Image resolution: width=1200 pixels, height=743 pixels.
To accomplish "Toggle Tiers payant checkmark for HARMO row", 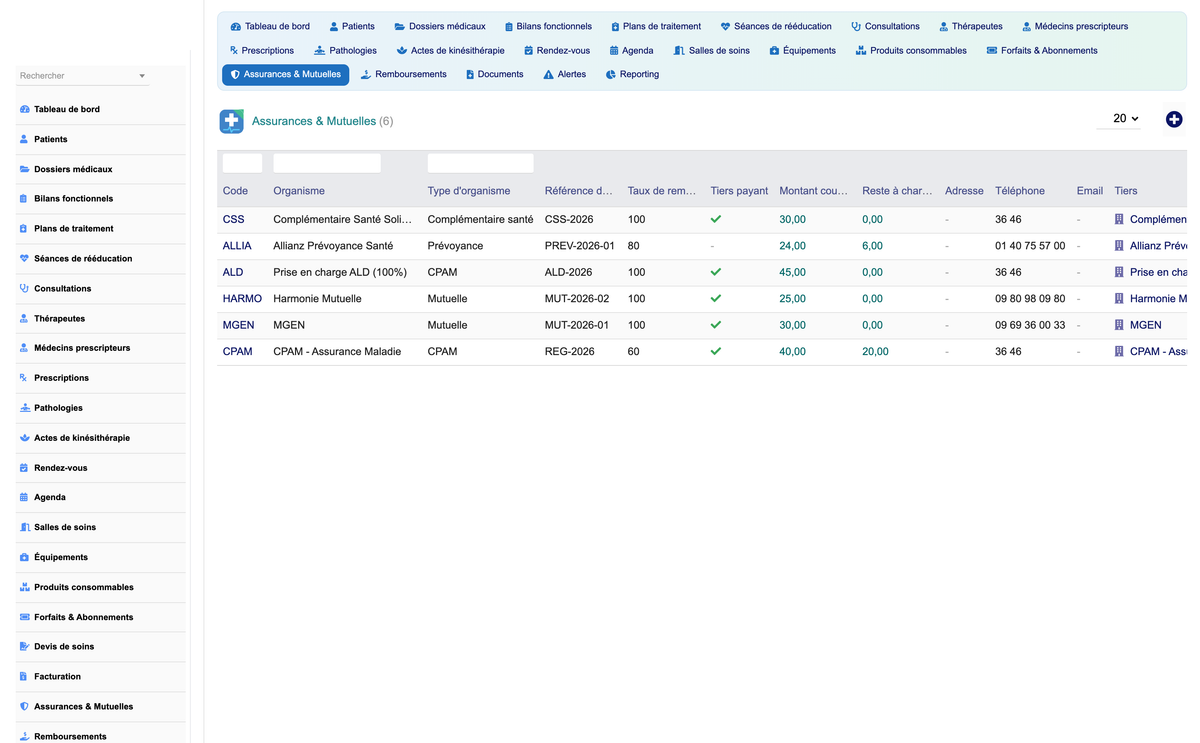I will point(715,298).
